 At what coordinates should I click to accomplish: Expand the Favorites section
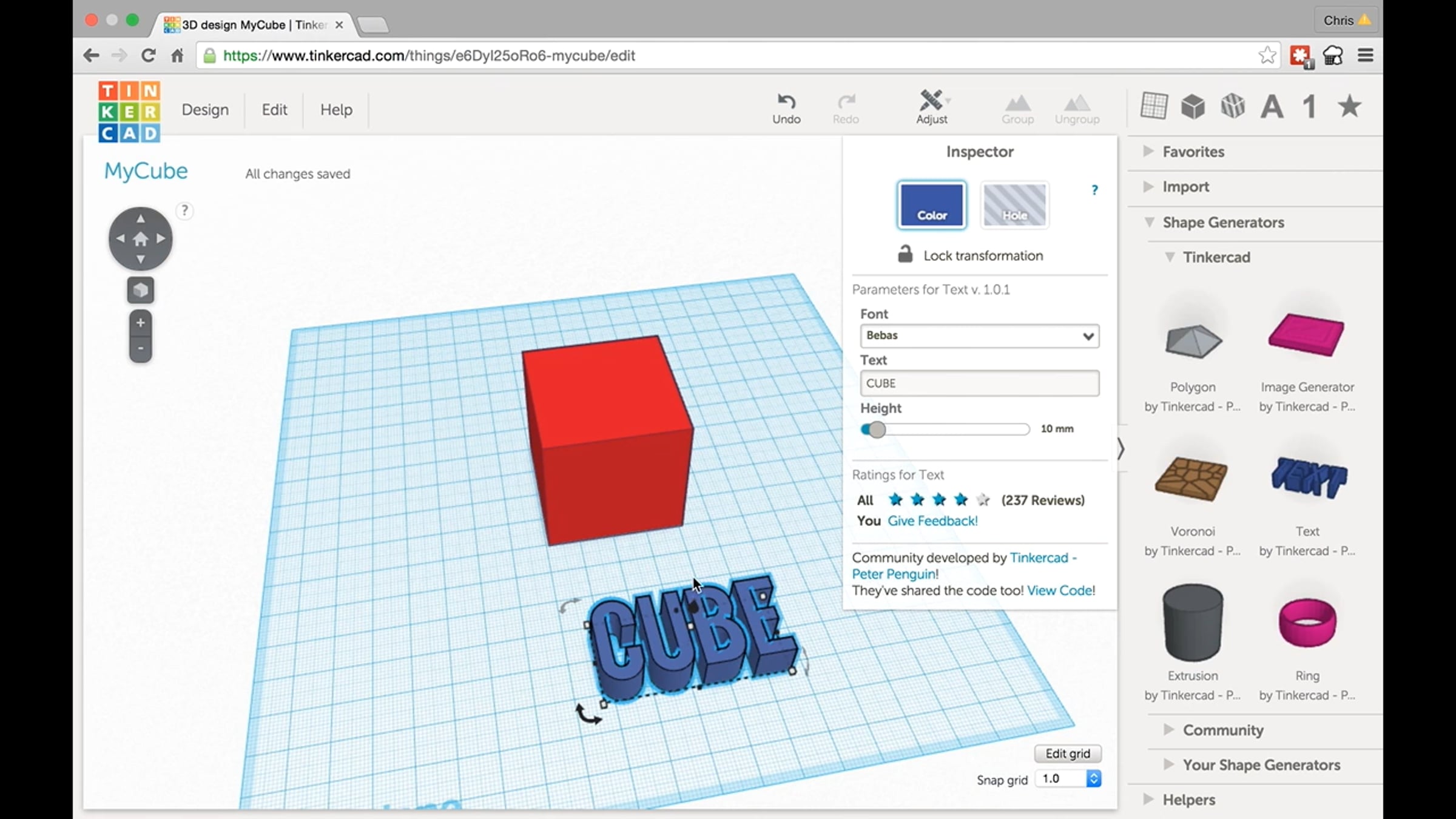coord(1193,152)
